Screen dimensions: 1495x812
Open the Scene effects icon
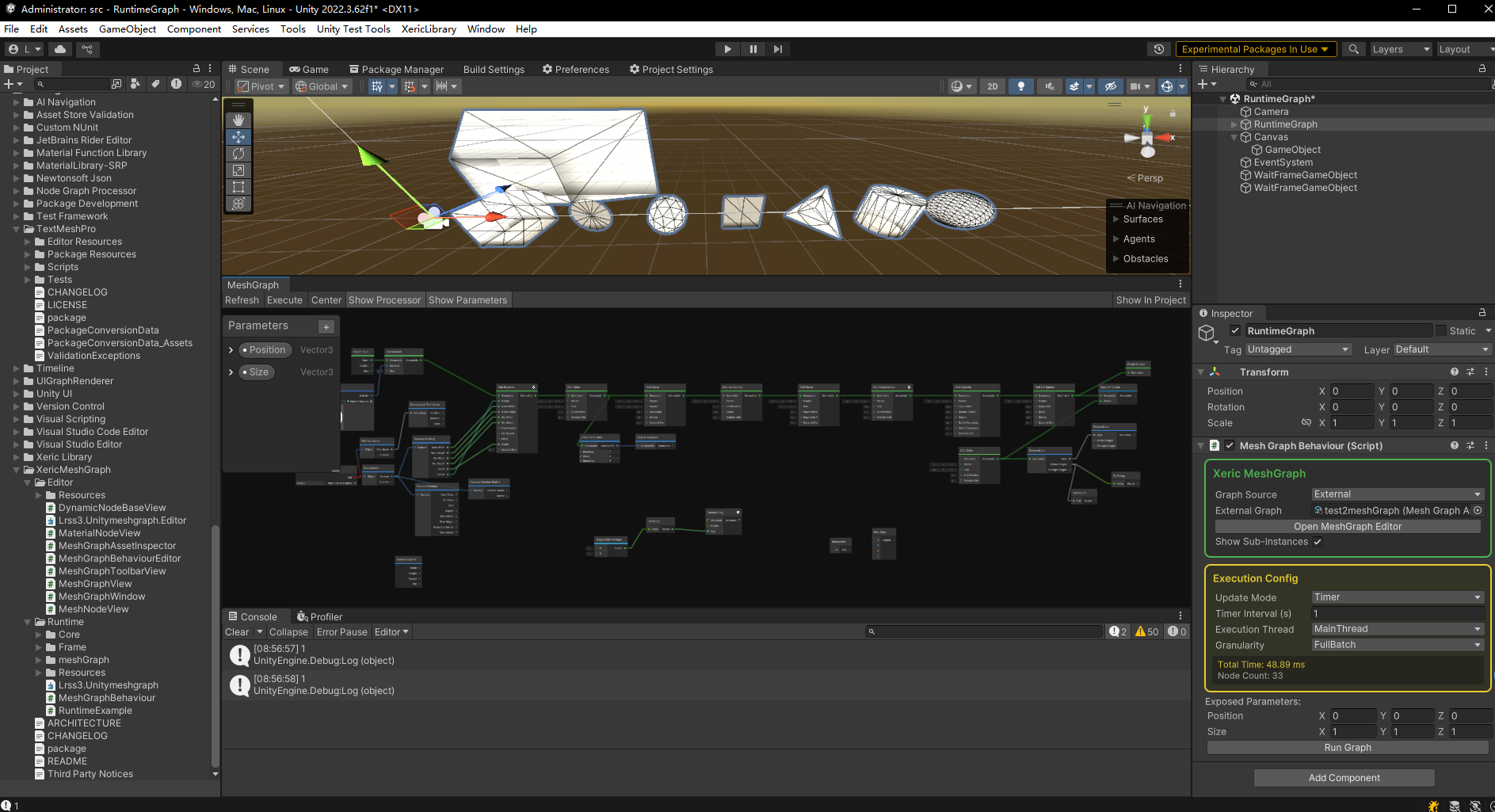click(x=1074, y=86)
